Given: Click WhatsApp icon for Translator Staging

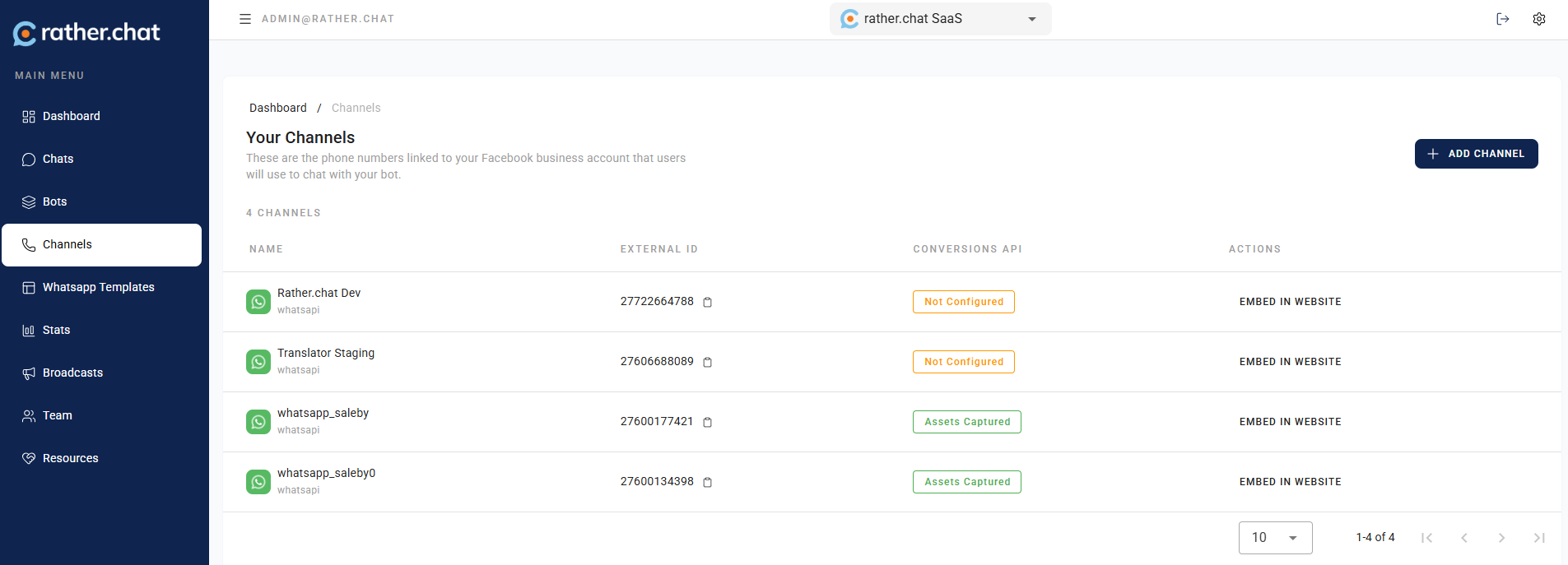Looking at the screenshot, I should [258, 362].
